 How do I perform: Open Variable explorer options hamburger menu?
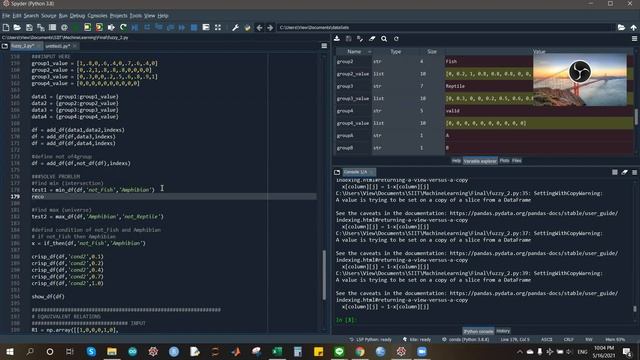point(634,38)
